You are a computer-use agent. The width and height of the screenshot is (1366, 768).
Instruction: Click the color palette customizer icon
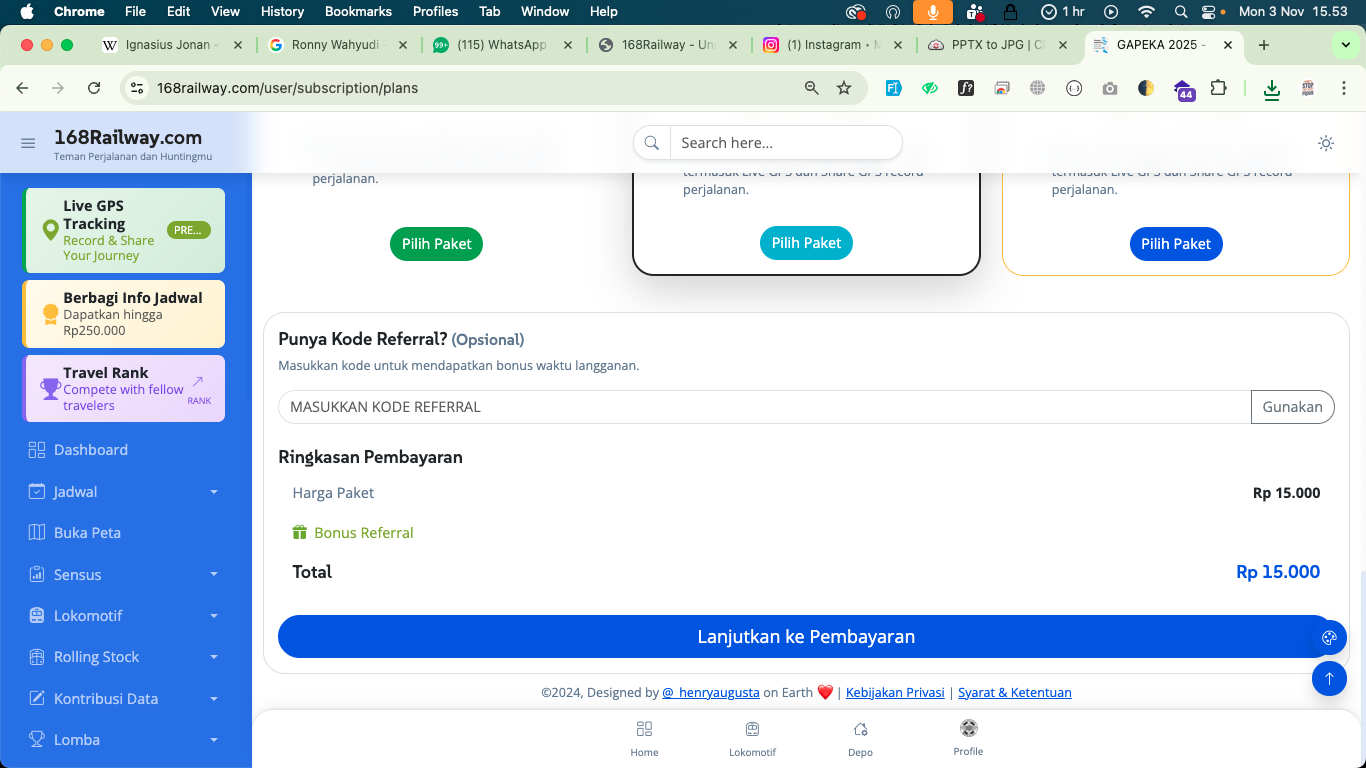tap(1329, 638)
